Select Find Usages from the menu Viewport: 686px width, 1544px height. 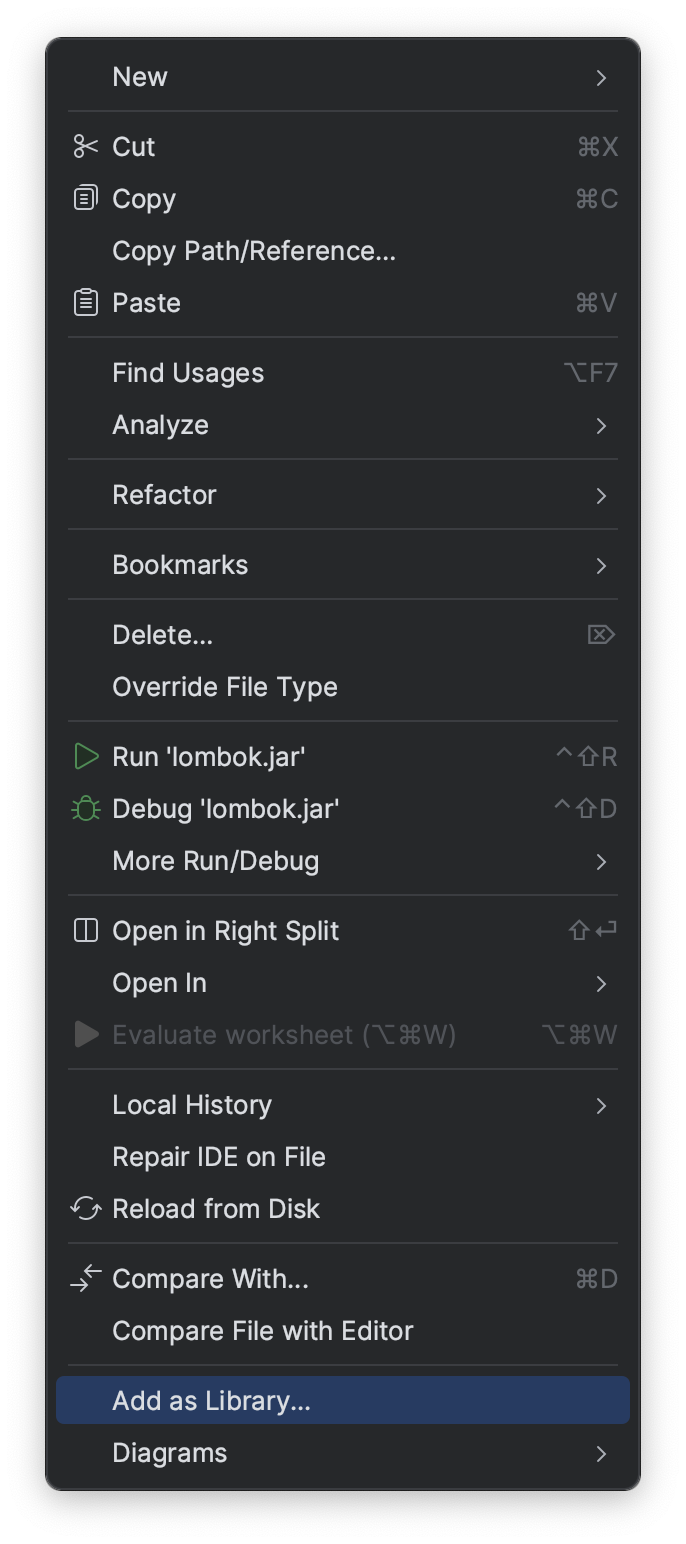pos(187,372)
